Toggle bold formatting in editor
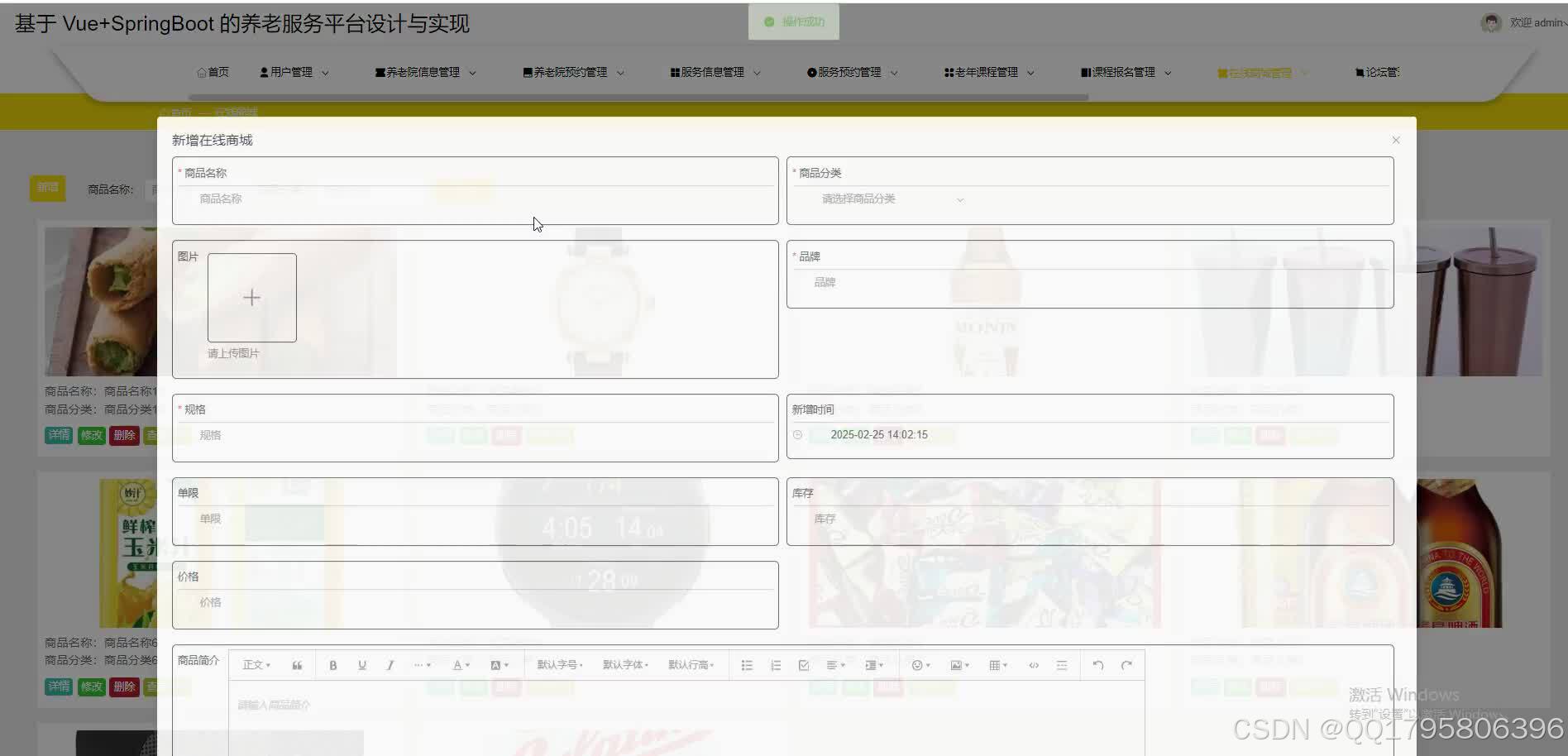Viewport: 1568px width, 756px height. pyautogui.click(x=333, y=665)
